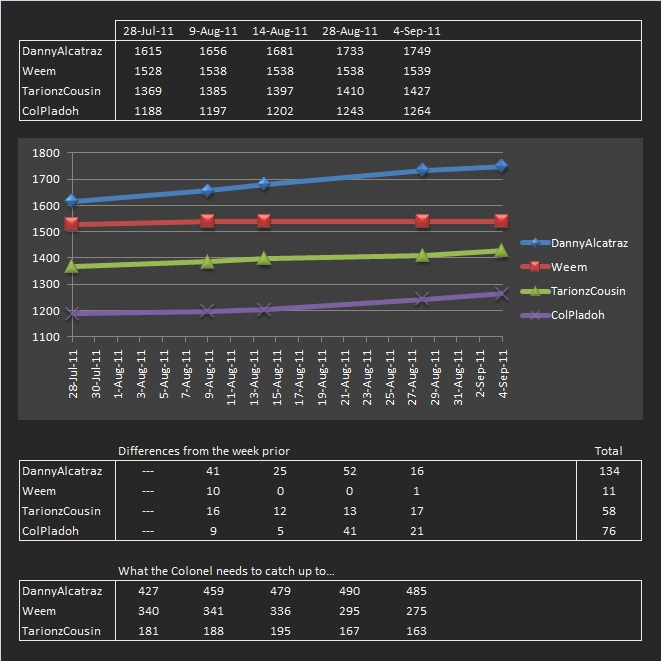661x661 pixels.
Task: Click the Total column header
Action: click(607, 451)
